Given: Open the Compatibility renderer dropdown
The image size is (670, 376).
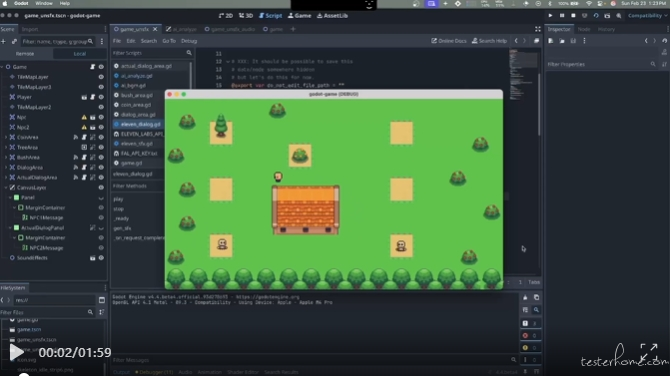Looking at the screenshot, I should [647, 15].
